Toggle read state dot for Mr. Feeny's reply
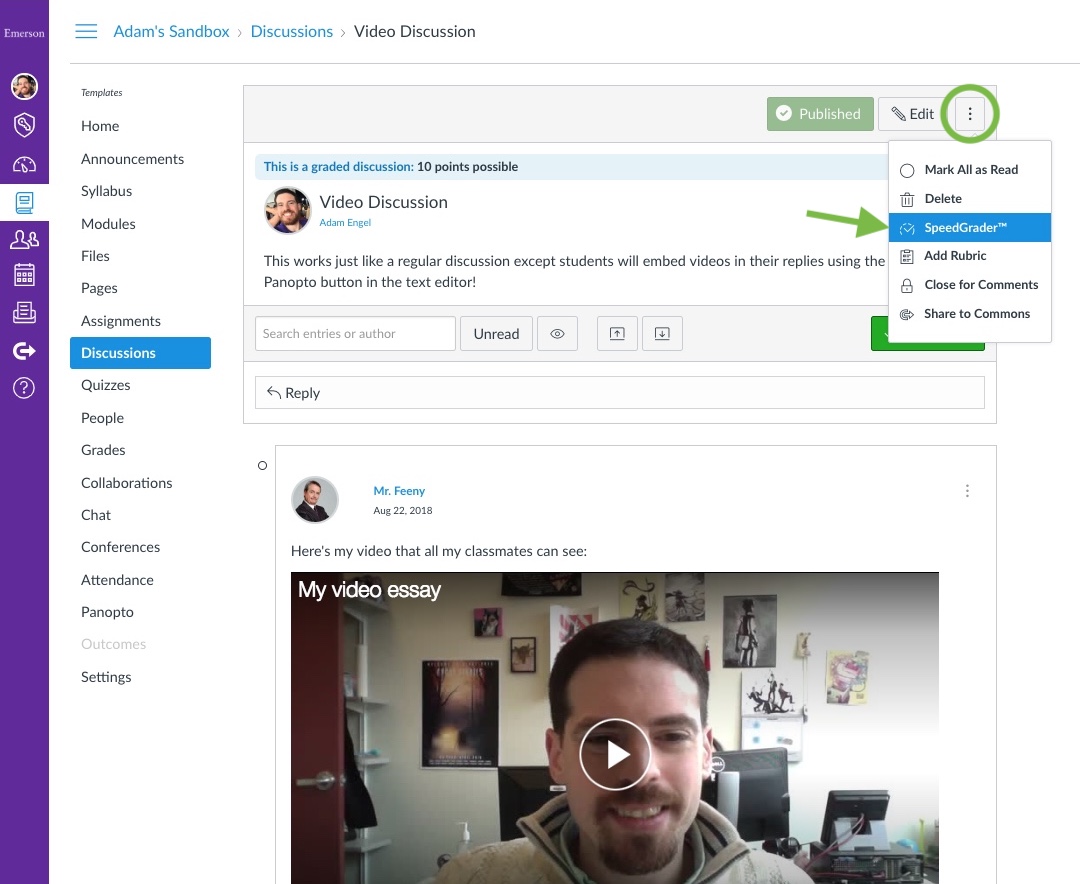The height and width of the screenshot is (884, 1080). [x=262, y=466]
